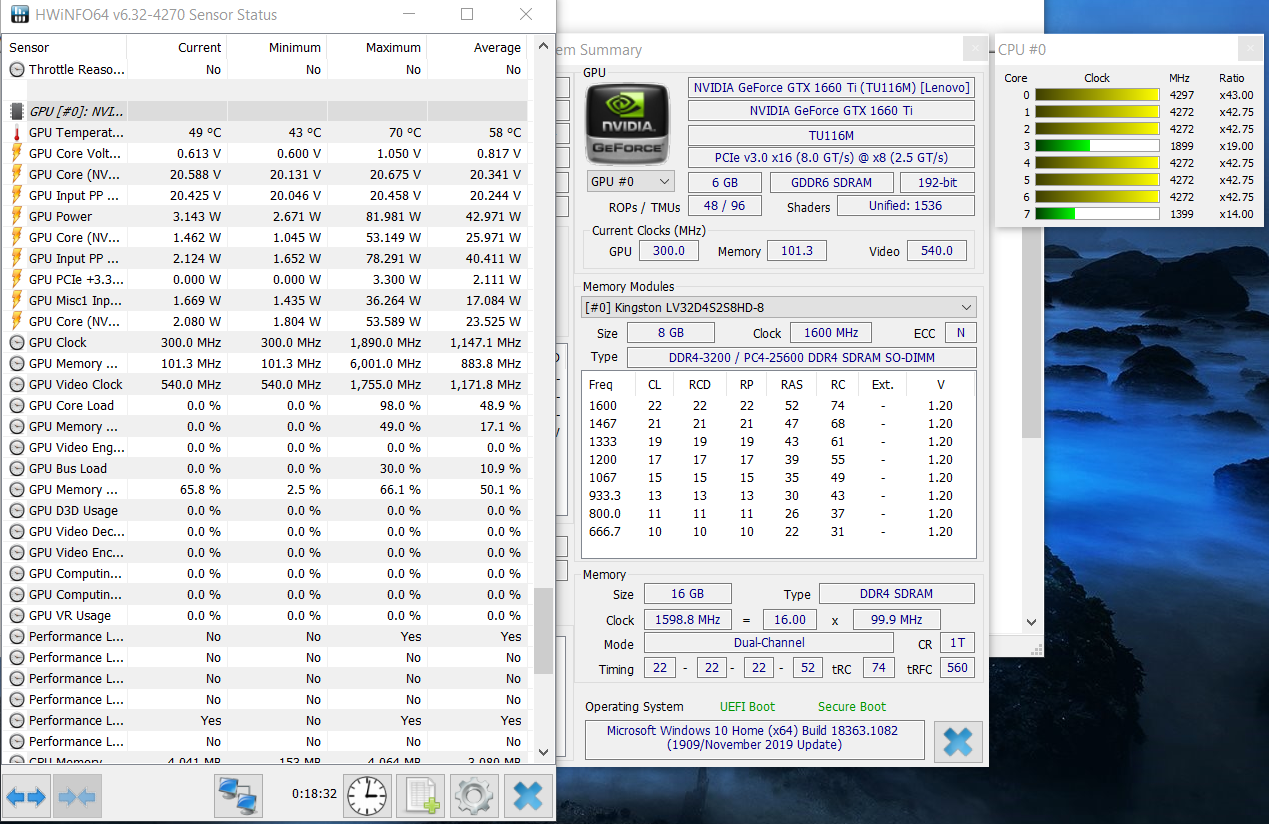Click 'DDR4-3200 / PC4-25600' type field
The height and width of the screenshot is (824, 1269).
click(801, 357)
